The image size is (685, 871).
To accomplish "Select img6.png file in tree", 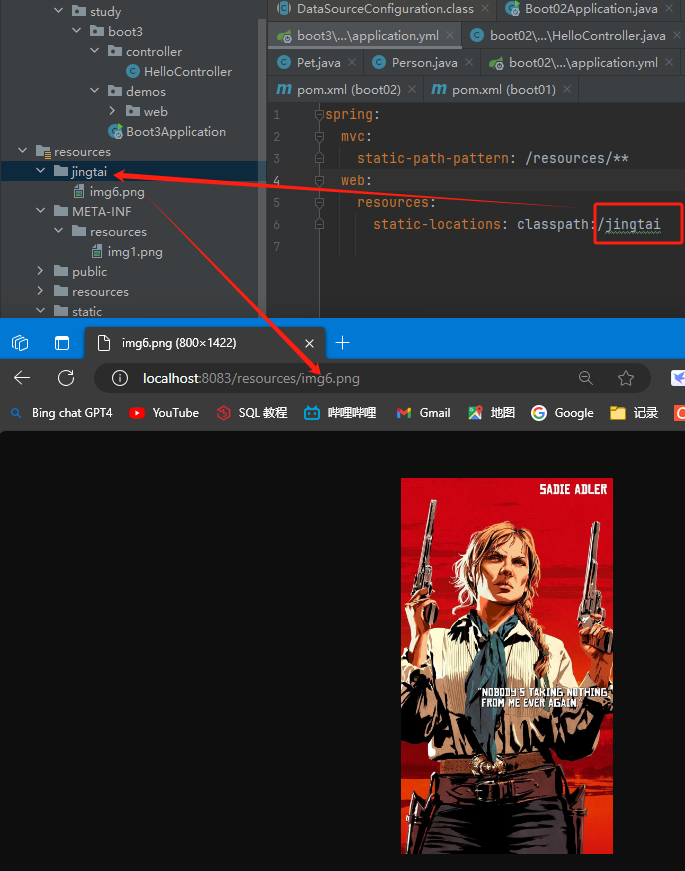I will point(117,192).
